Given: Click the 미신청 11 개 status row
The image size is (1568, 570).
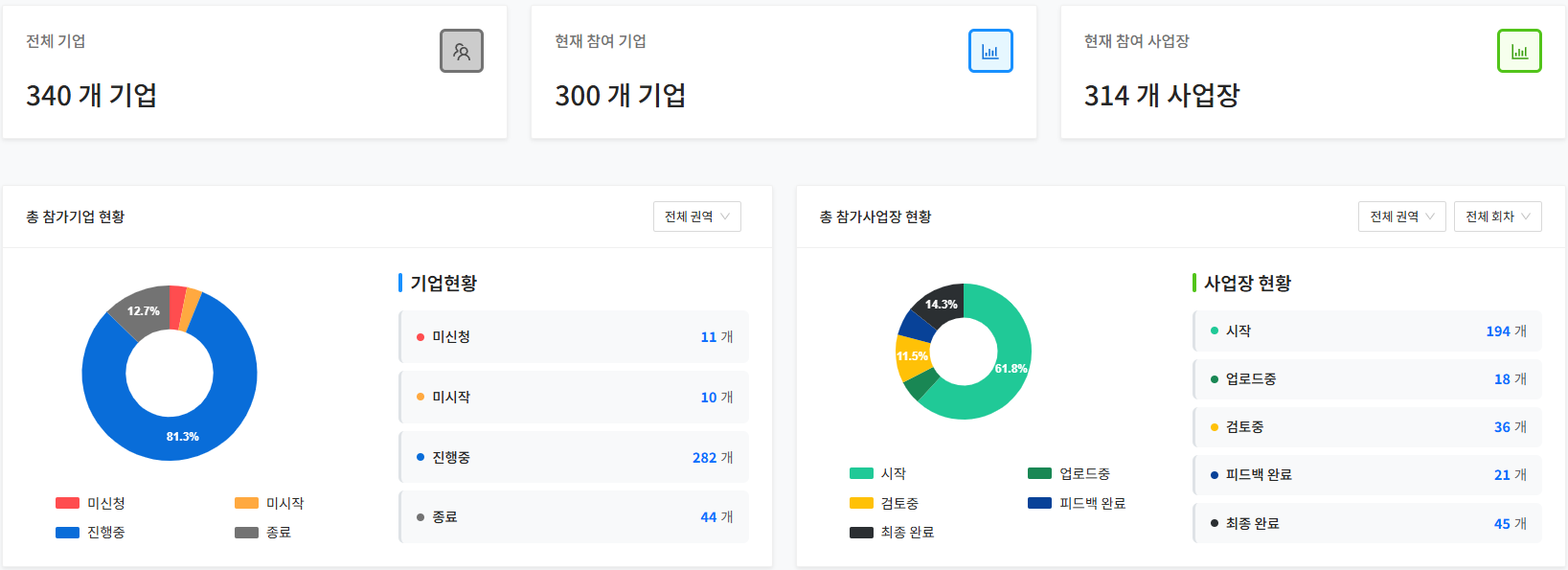Looking at the screenshot, I should click(x=574, y=337).
